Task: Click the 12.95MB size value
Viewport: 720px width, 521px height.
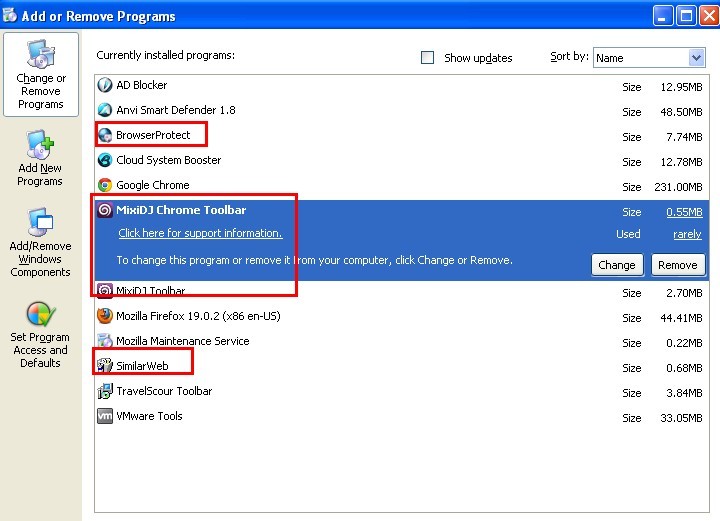Action: tap(681, 87)
